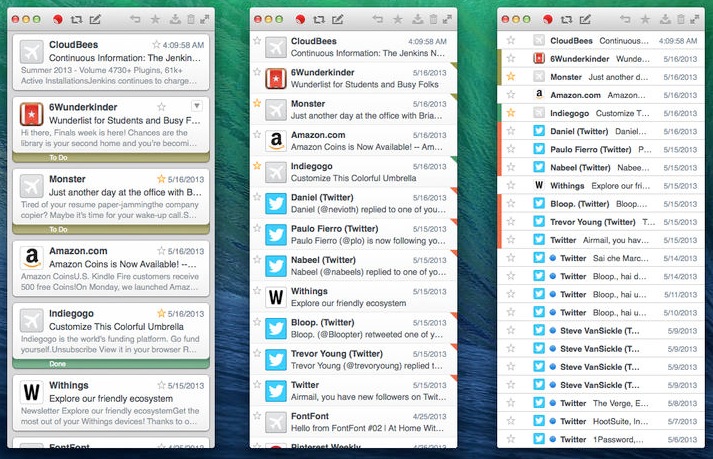Select the Amazon.com row in the middle window

tap(353, 141)
